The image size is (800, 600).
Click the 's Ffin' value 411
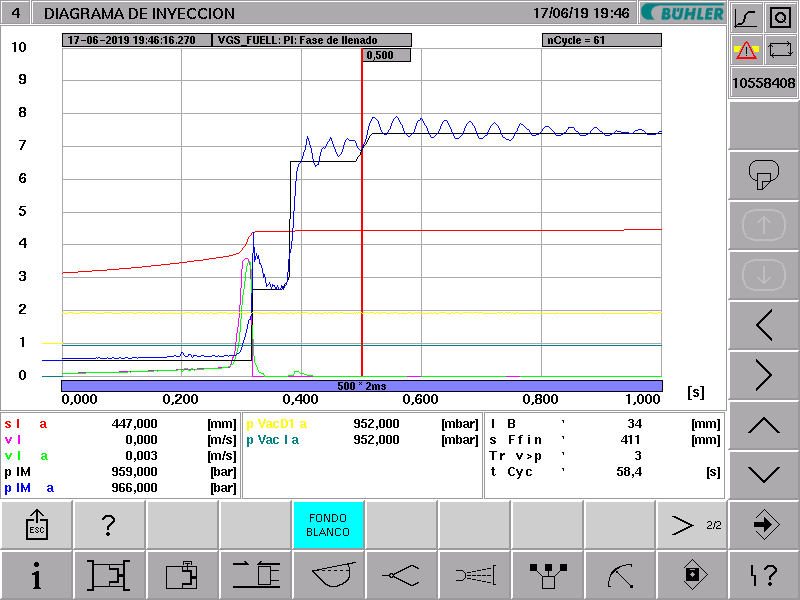(631, 440)
